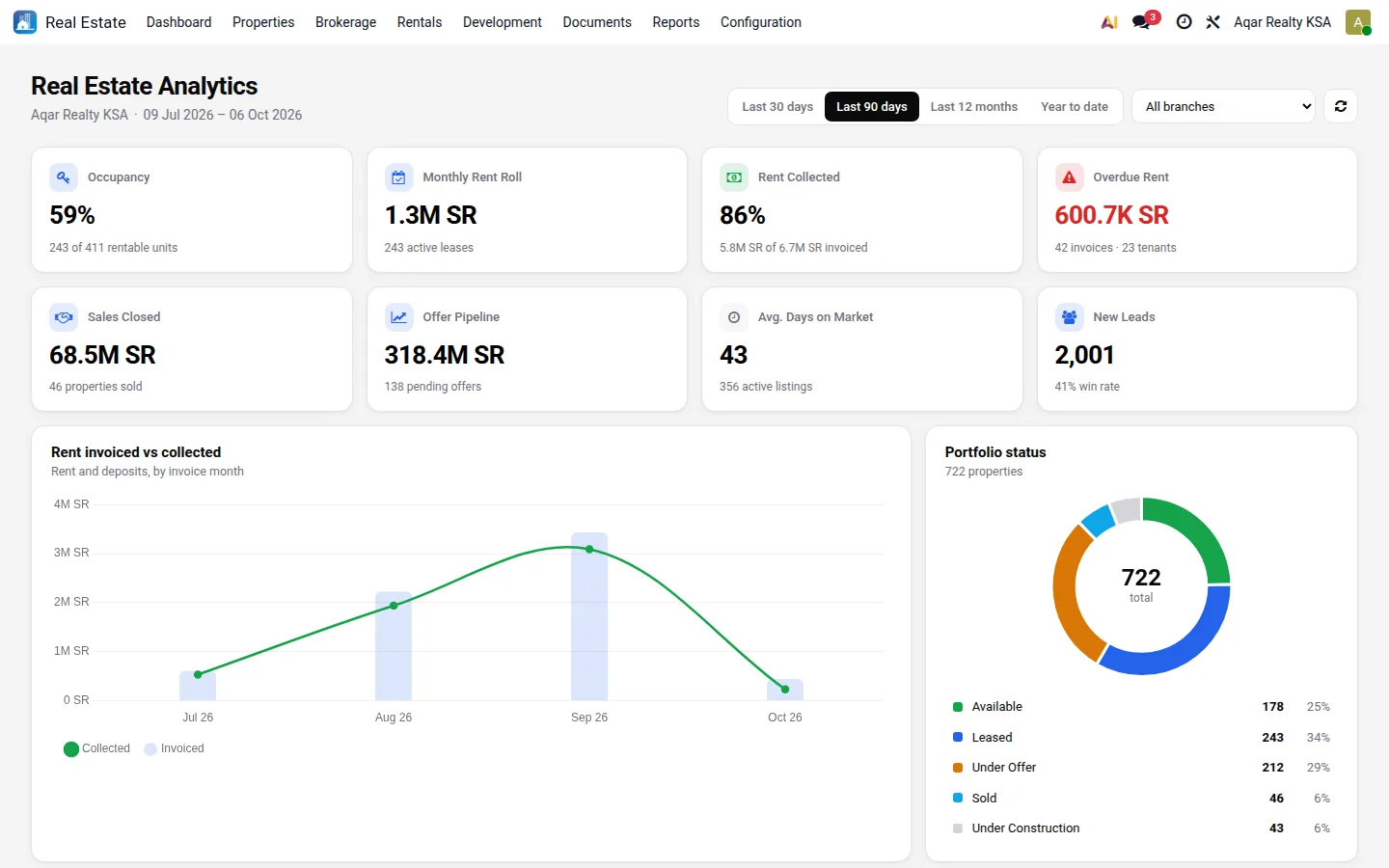Toggle the Invoiced series in chart legend
This screenshot has width=1389, height=868.
174,748
